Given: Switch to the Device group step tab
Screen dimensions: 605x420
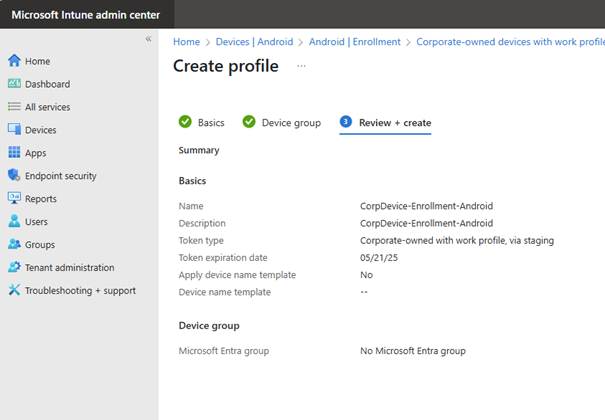Looking at the screenshot, I should [x=282, y=122].
